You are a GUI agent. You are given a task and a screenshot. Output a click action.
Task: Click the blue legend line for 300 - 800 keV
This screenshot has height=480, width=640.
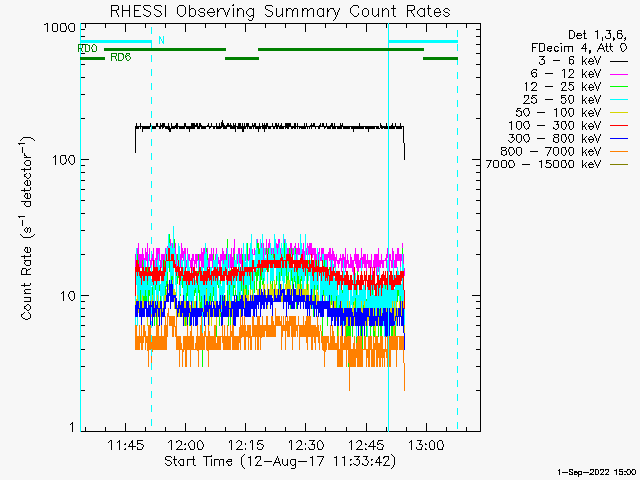pyautogui.click(x=619, y=139)
